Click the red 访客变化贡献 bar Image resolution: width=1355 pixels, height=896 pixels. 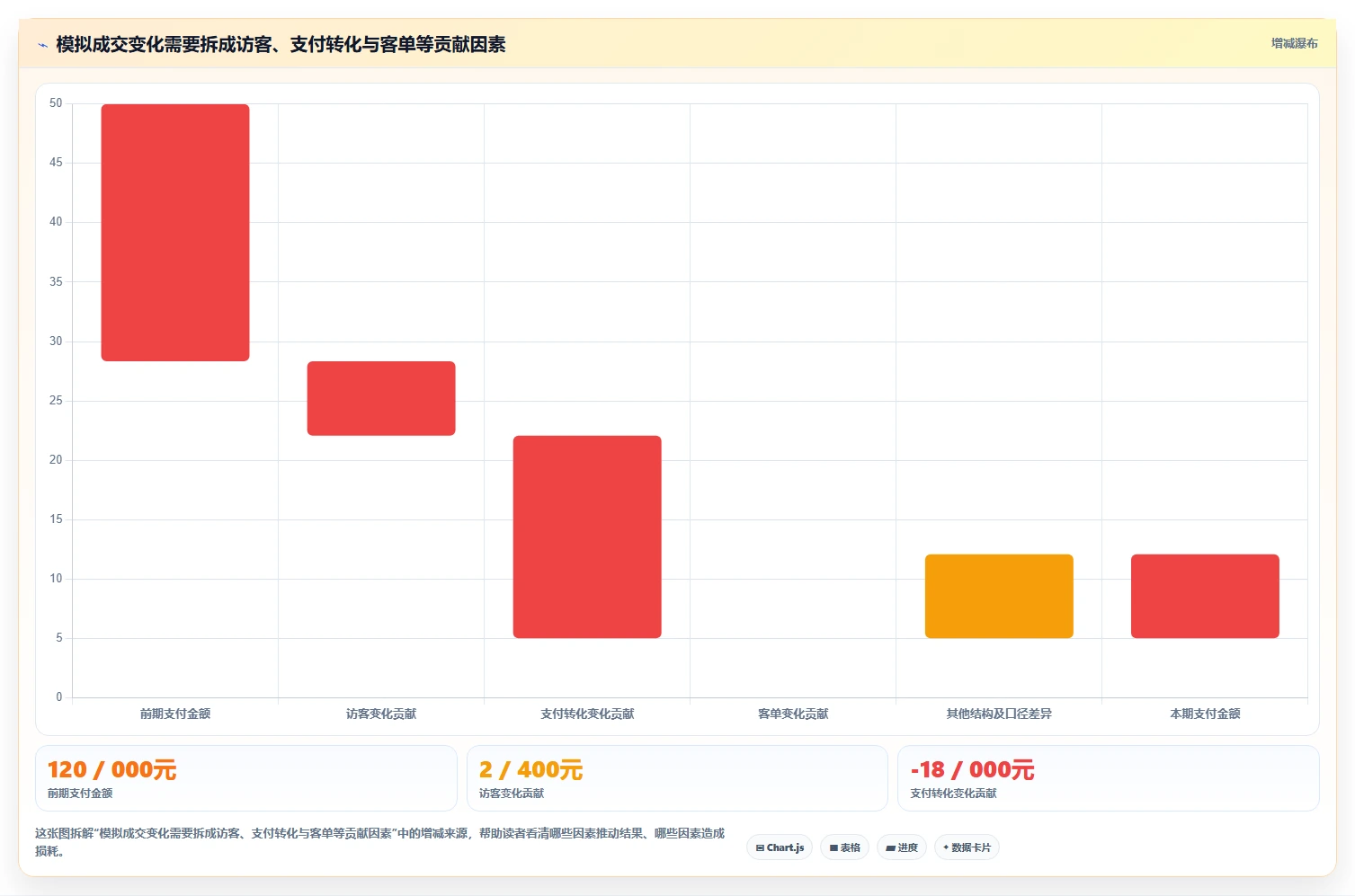pyautogui.click(x=381, y=398)
